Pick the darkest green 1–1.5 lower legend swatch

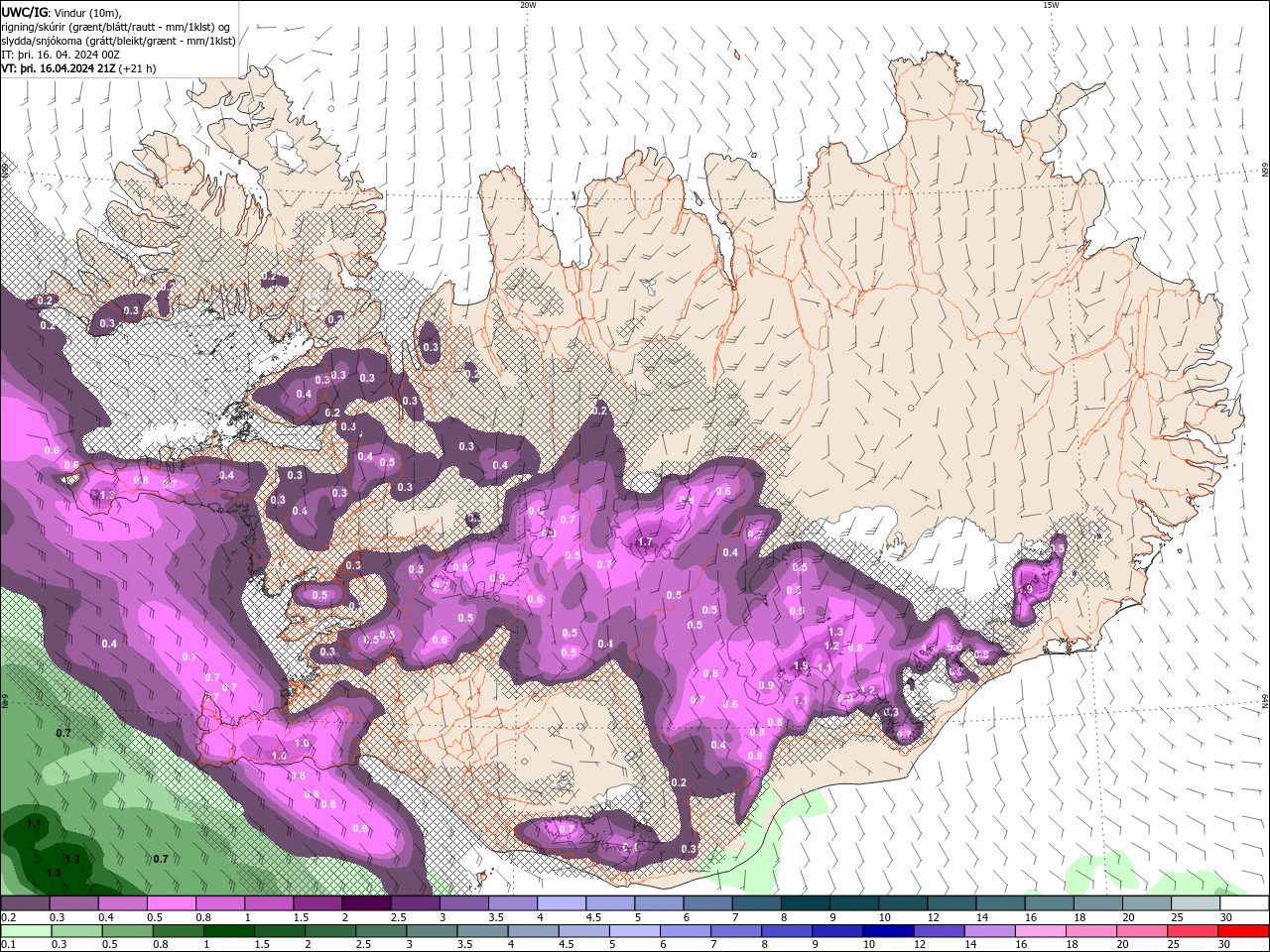229,931
